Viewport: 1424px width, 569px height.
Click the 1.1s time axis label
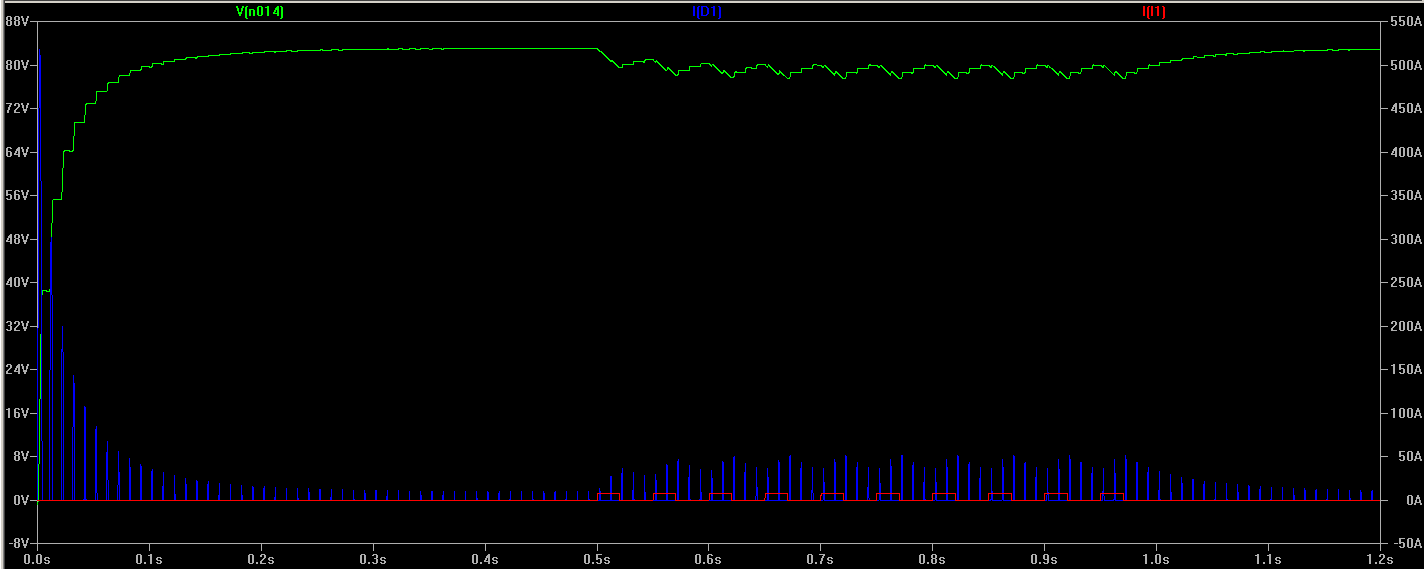[1268, 560]
